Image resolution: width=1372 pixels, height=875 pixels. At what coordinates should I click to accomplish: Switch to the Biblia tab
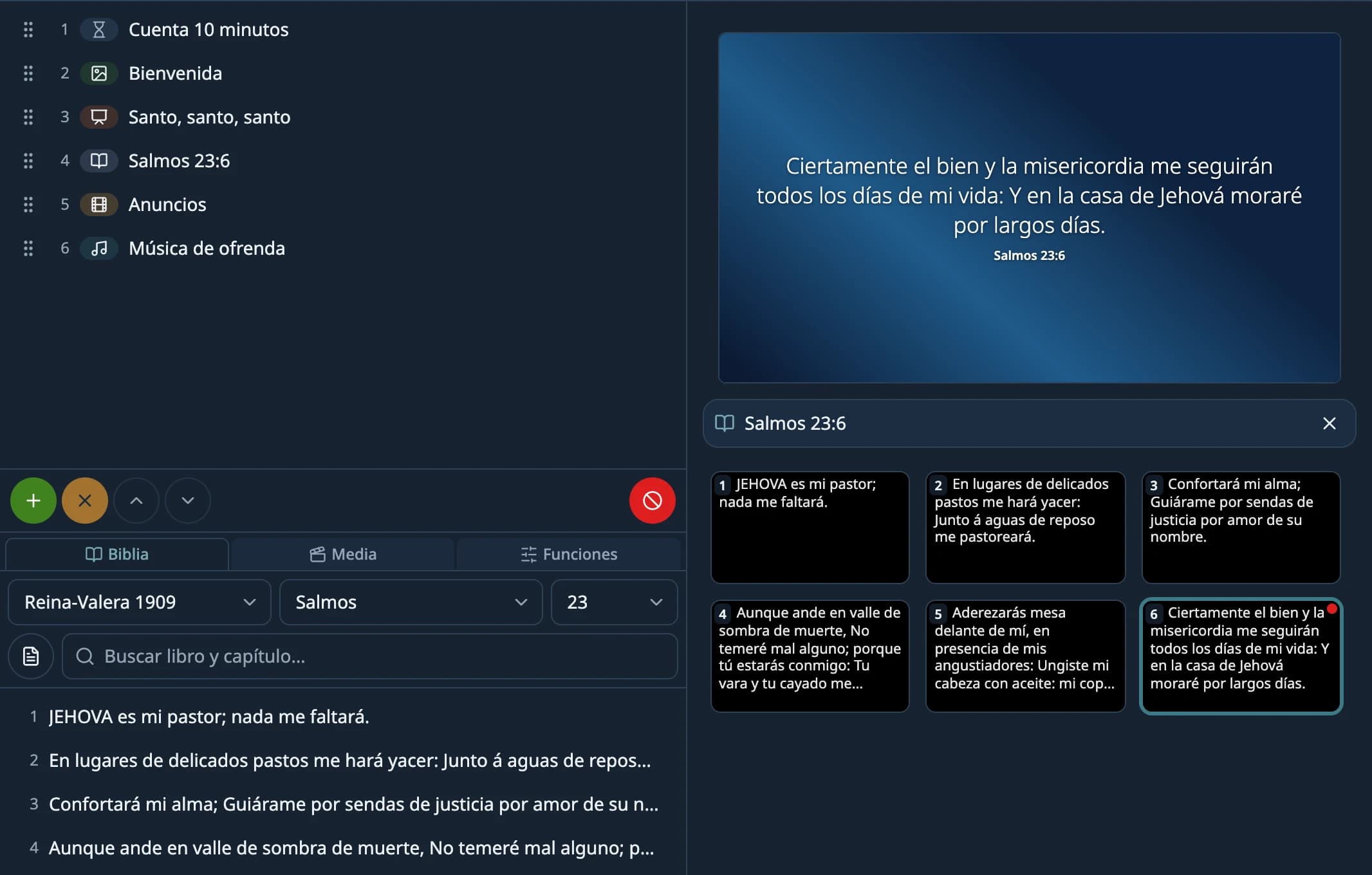(117, 554)
